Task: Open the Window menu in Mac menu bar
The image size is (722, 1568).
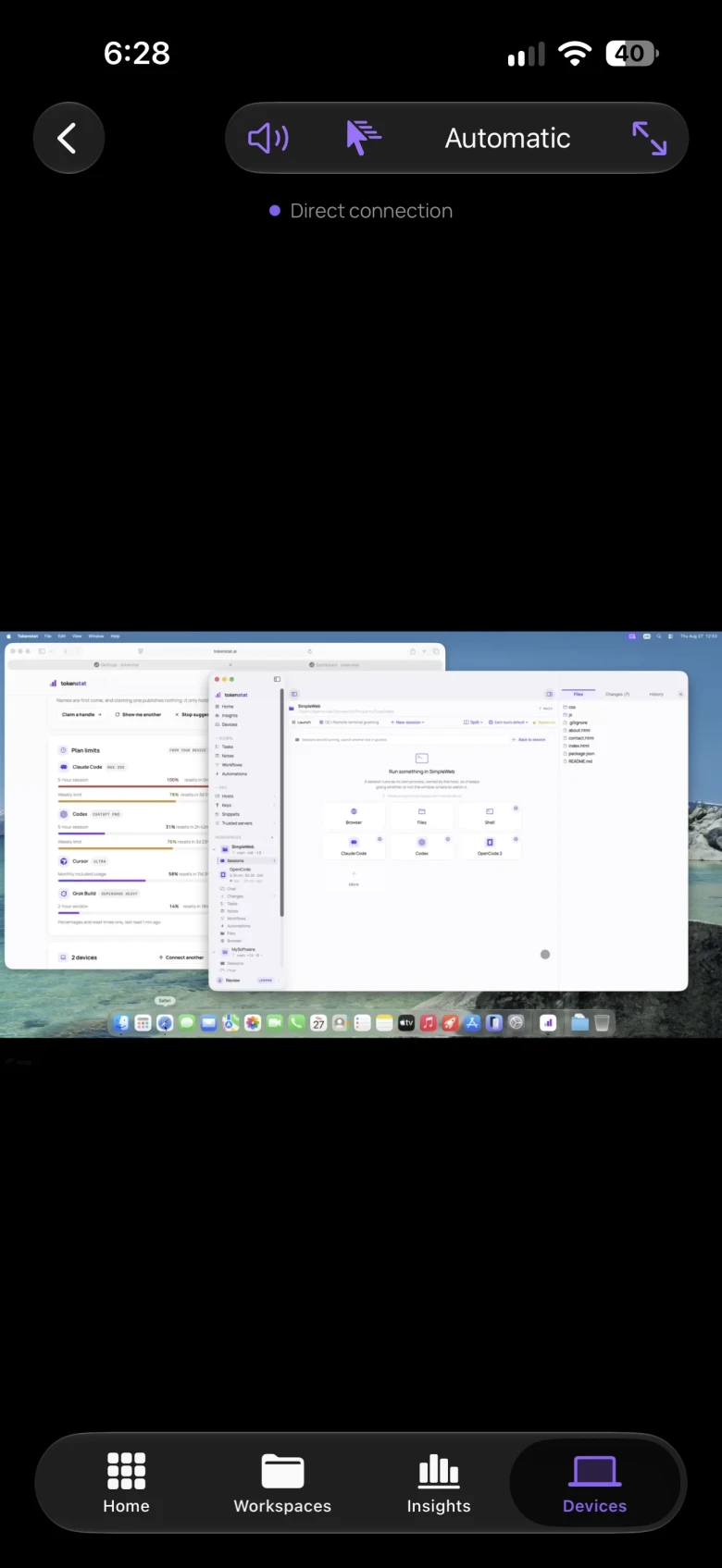Action: point(95,636)
